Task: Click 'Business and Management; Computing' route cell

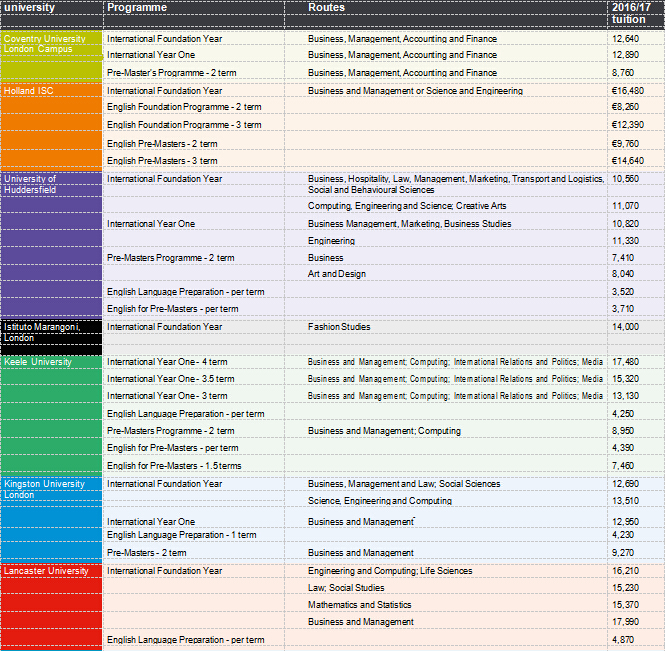Action: pyautogui.click(x=384, y=431)
